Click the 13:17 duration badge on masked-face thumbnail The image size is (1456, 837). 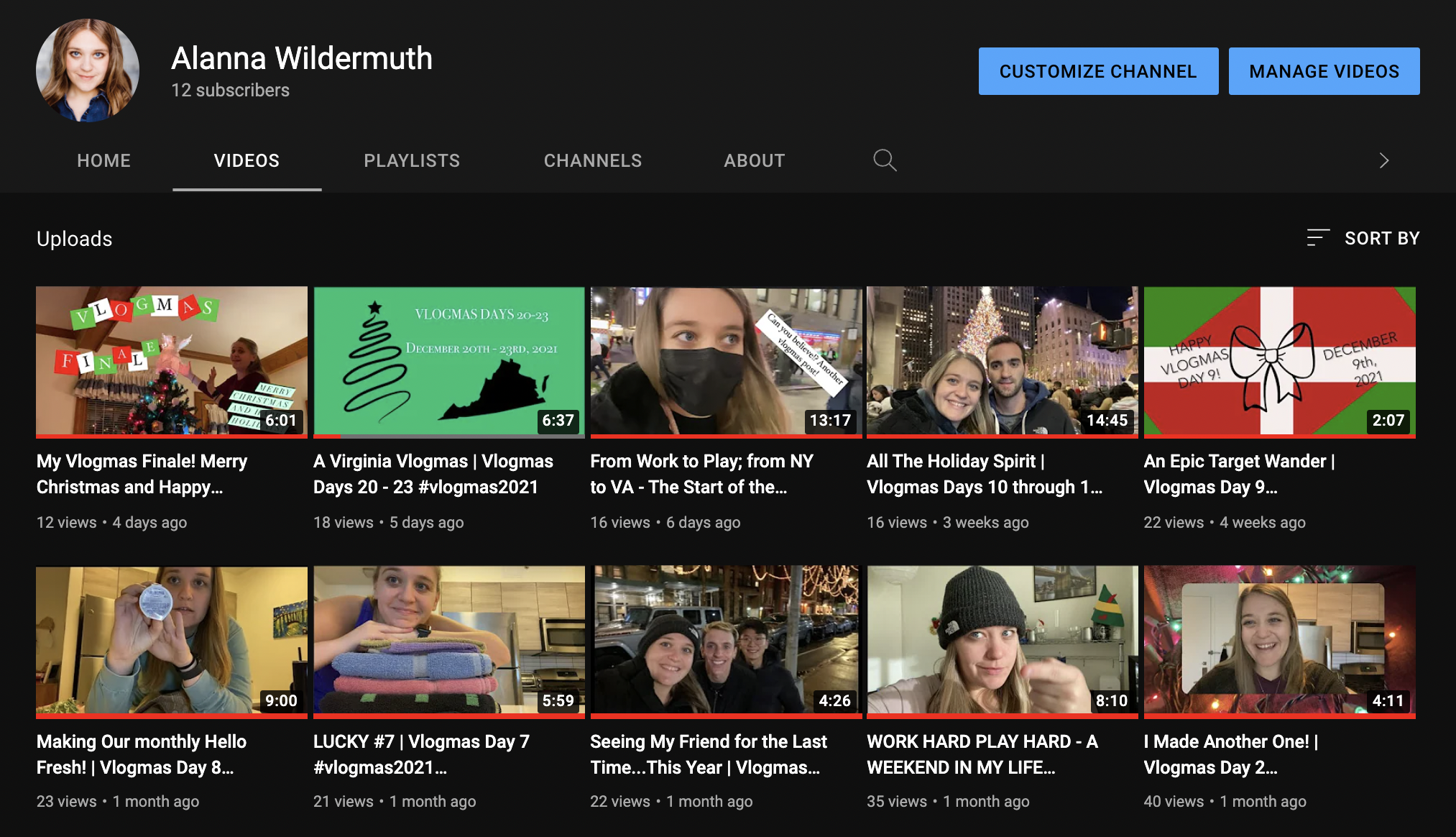tap(830, 421)
